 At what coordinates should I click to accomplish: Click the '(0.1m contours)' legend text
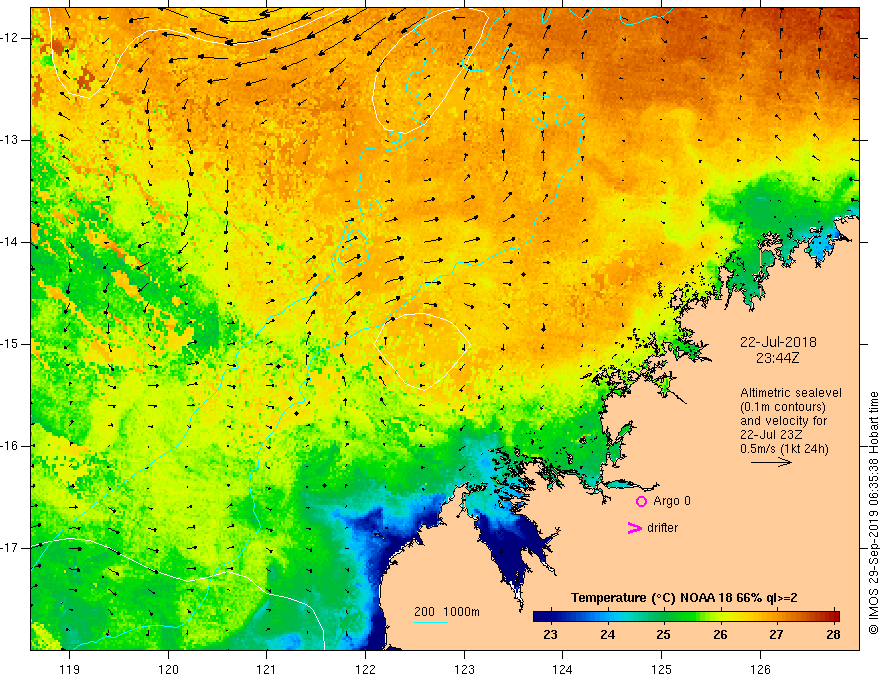click(x=783, y=407)
